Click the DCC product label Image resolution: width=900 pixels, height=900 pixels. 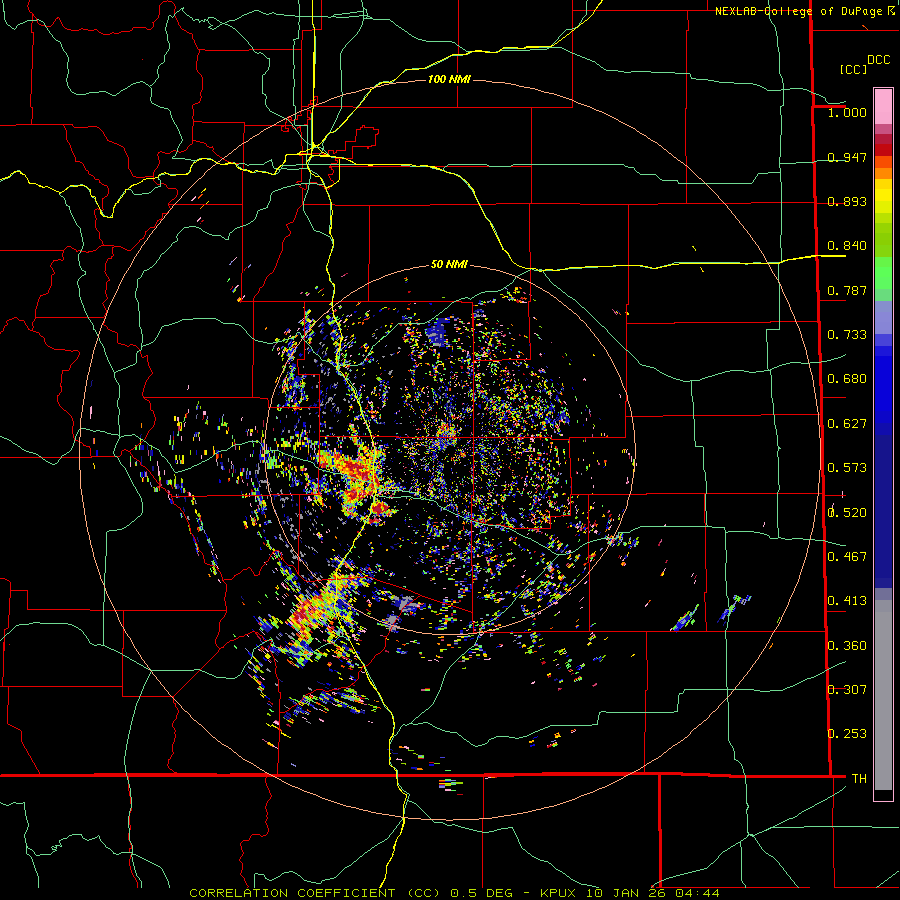(x=878, y=60)
